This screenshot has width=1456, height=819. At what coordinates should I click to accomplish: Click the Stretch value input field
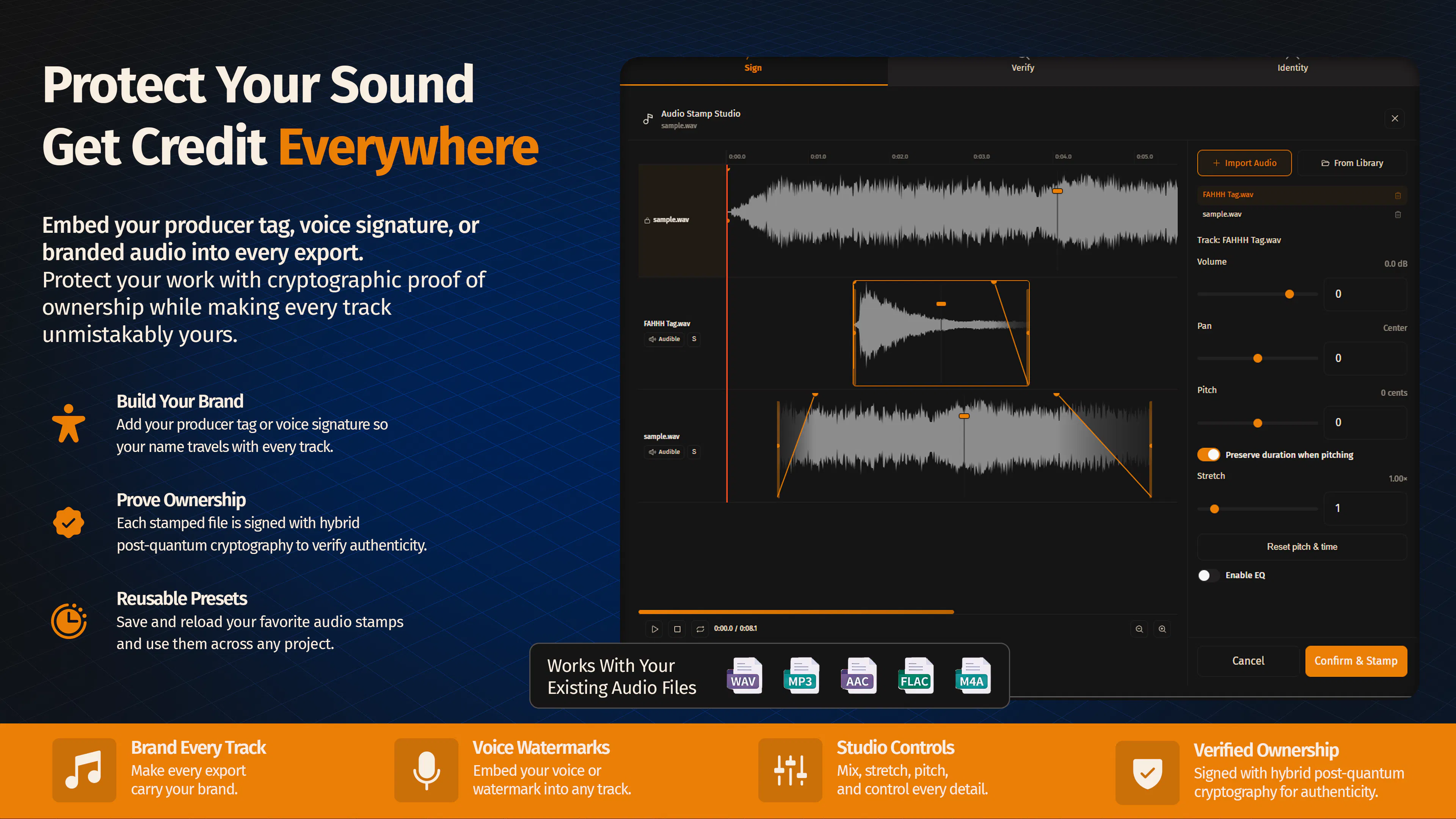(x=1365, y=508)
